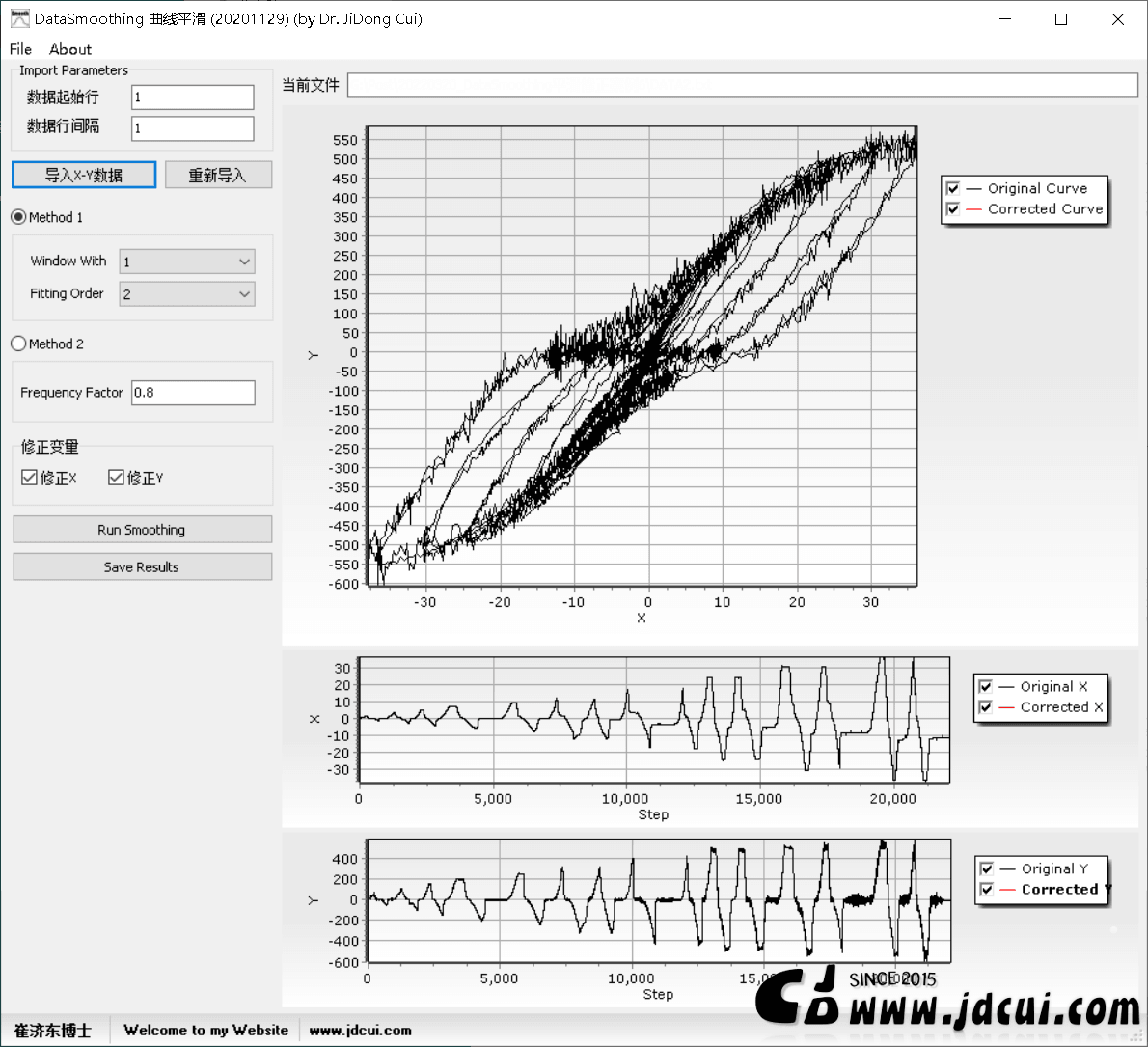Toggle the 修正Y checkbox
Viewport: 1148px width, 1047px height.
tap(116, 478)
